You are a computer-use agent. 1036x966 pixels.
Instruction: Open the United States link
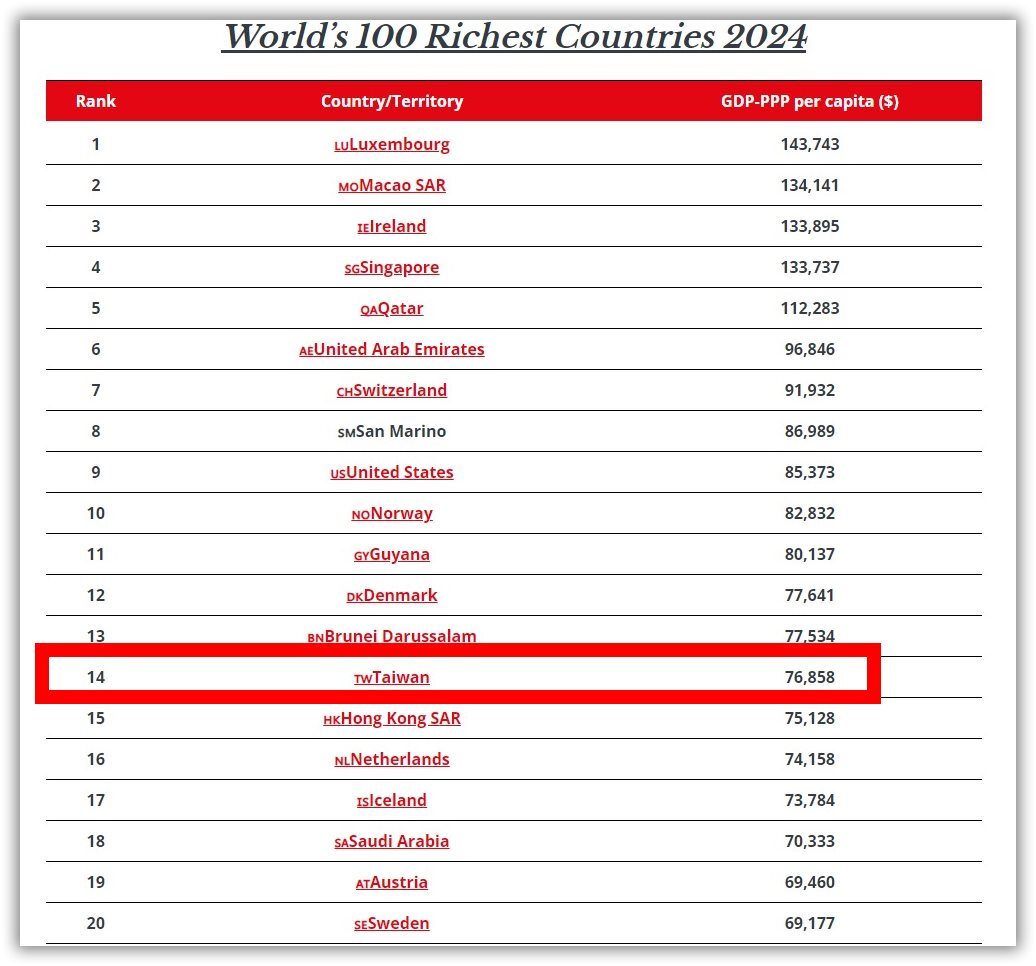[x=392, y=472]
